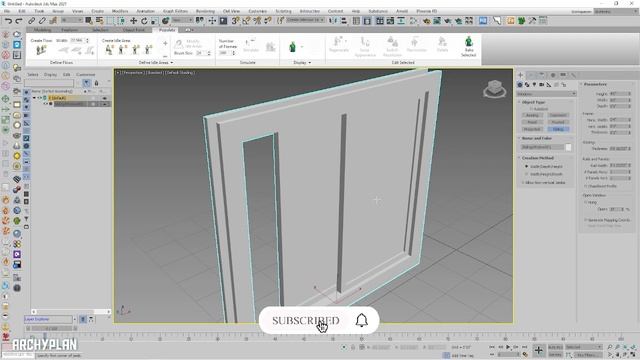The width and height of the screenshot is (640, 360).
Task: Click the object name field in Name and Color
Action: (542, 147)
